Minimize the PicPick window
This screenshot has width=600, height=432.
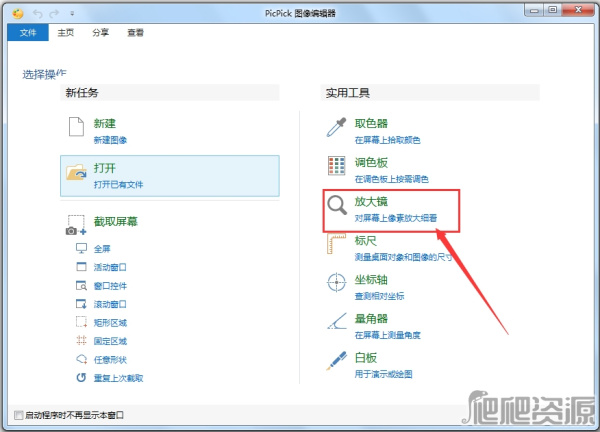coord(534,10)
